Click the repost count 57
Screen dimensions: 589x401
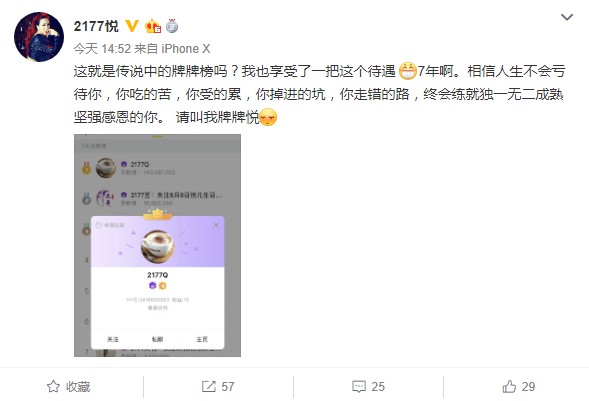coord(228,387)
